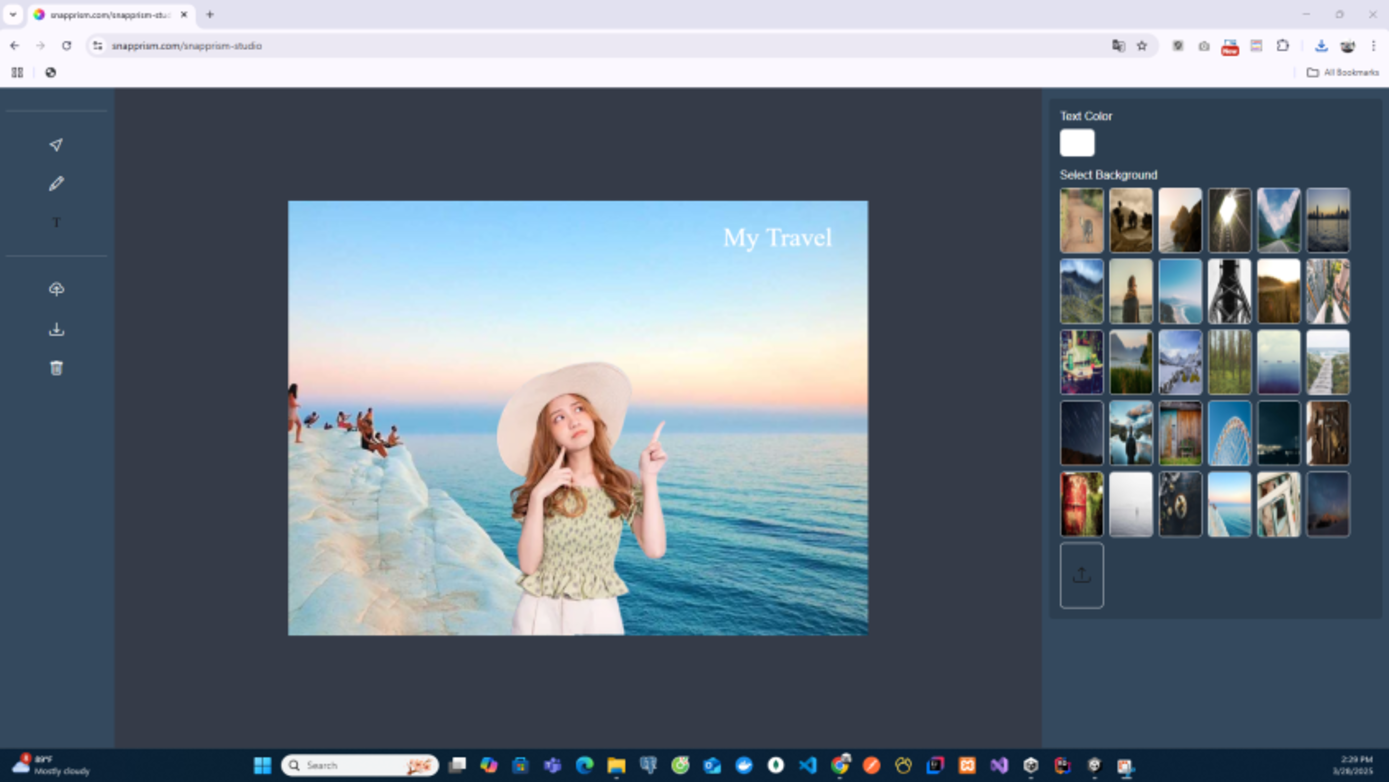Open a new browser tab
Screen dimensions: 1389x782
click(210, 15)
